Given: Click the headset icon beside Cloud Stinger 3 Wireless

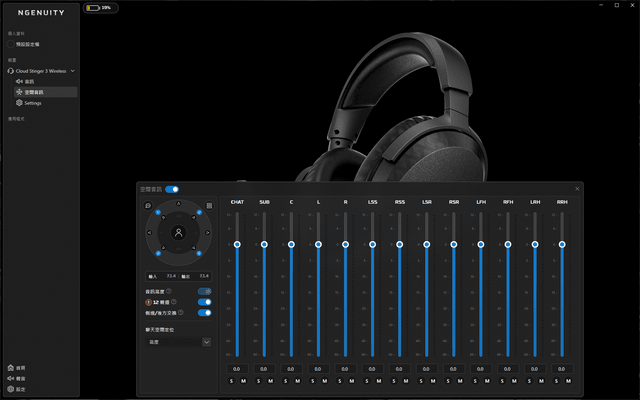Looking at the screenshot, I should 11,71.
